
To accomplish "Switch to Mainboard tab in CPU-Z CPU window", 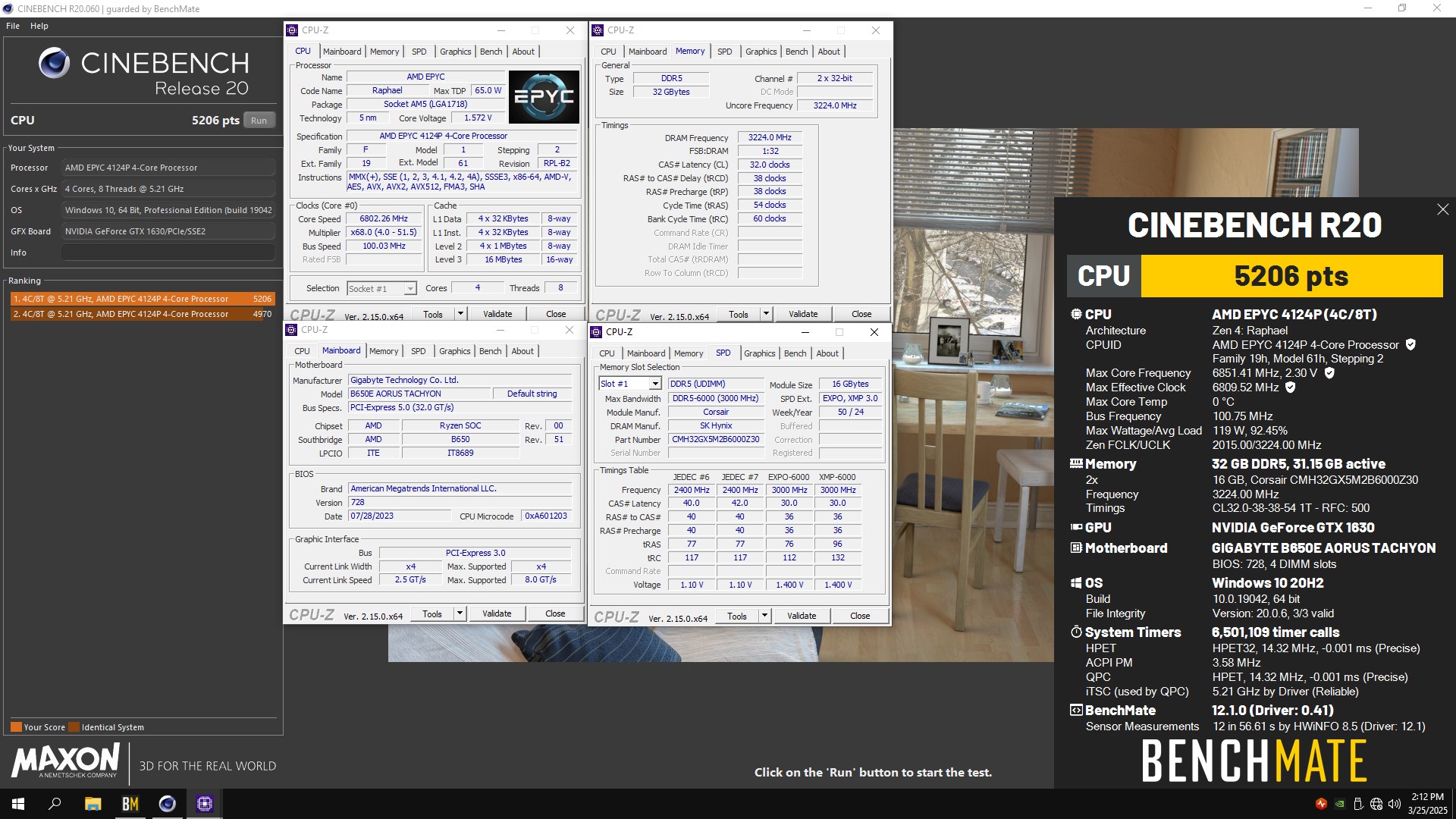I will pos(342,52).
